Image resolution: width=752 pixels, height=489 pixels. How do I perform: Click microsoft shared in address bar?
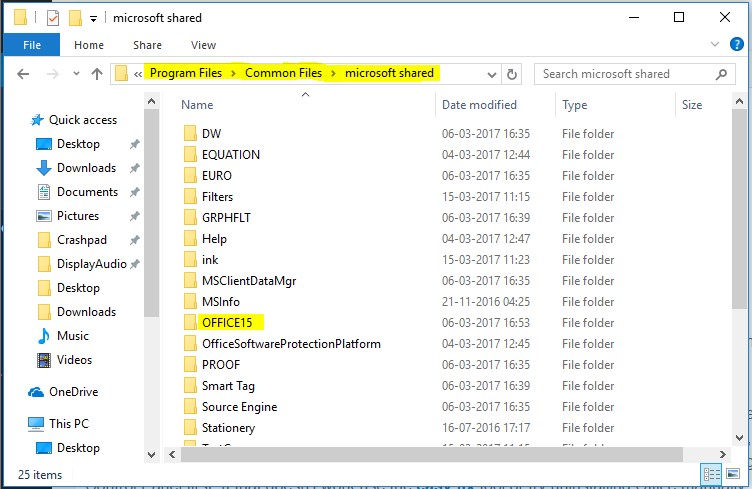[389, 73]
